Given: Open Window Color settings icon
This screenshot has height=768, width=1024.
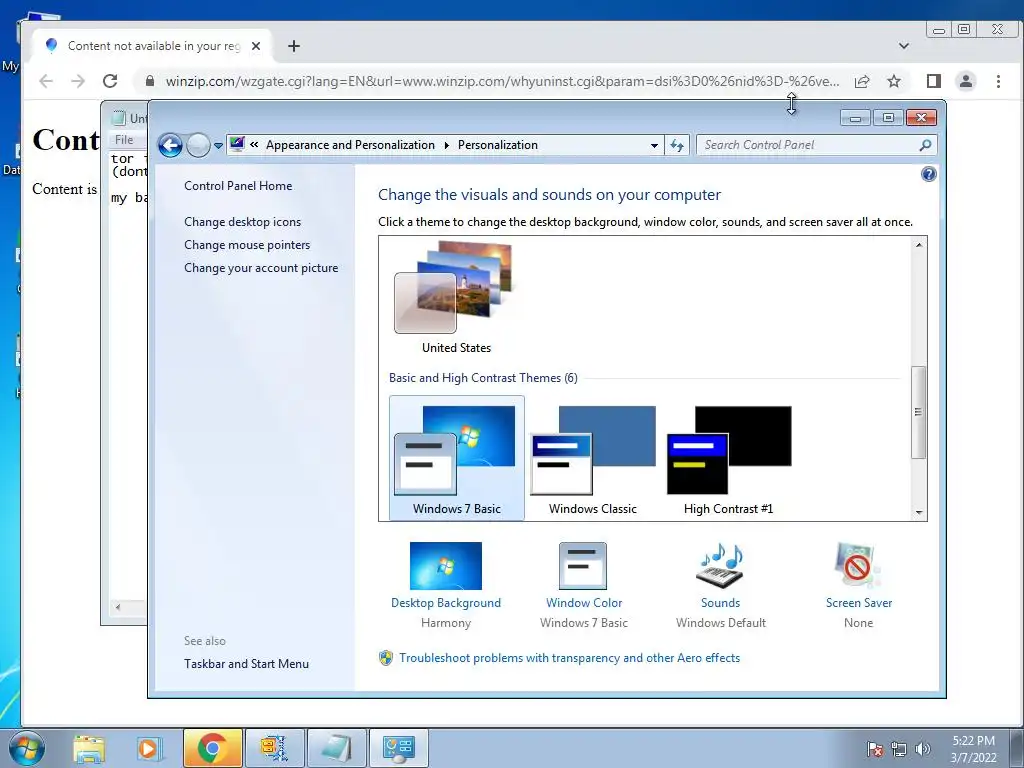Looking at the screenshot, I should 583,566.
